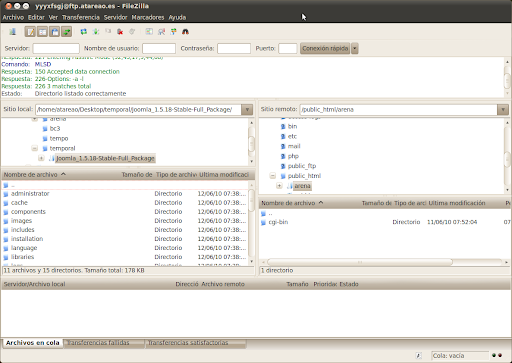Open the Sitio local path dropdown
The height and width of the screenshot is (363, 512).
pyautogui.click(x=247, y=109)
